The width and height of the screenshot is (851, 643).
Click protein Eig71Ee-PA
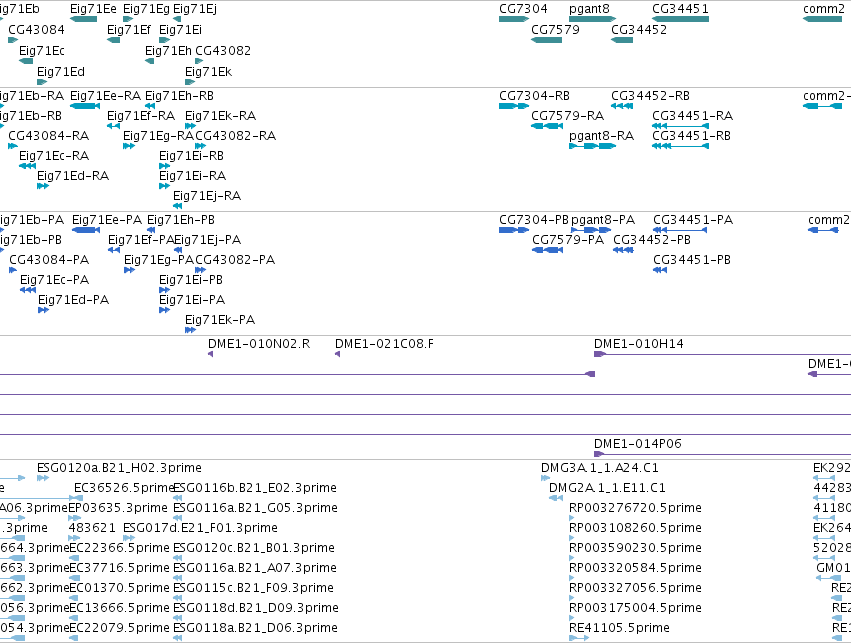pyautogui.click(x=107, y=220)
